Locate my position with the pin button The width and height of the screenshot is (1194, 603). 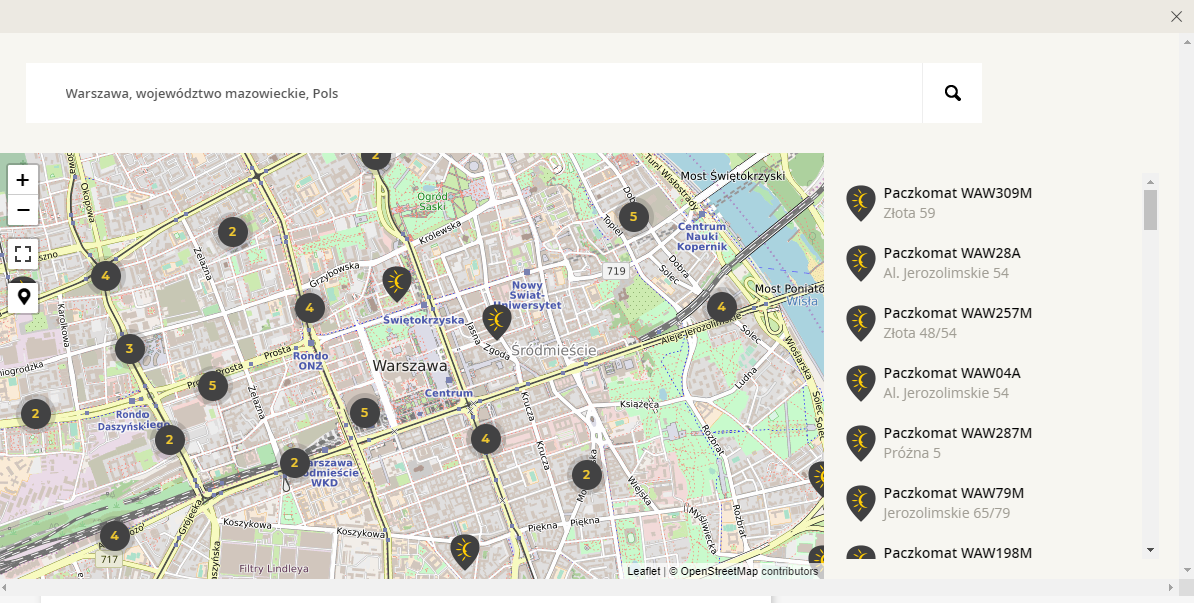pos(23,298)
